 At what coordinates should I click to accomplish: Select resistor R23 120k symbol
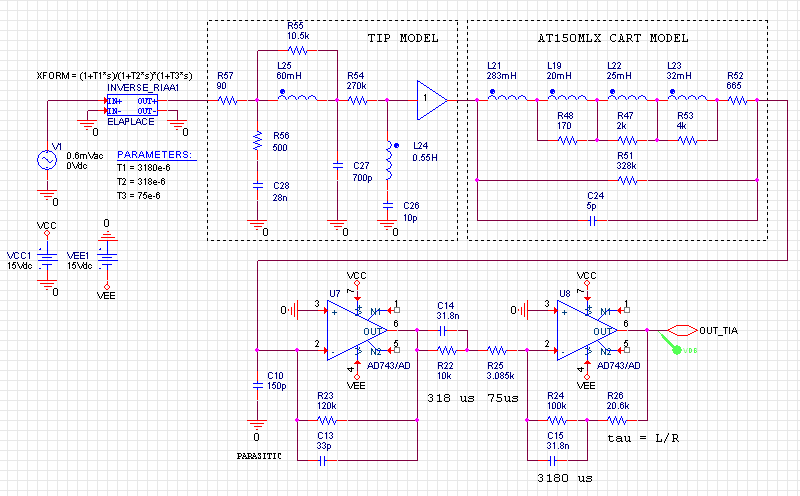327,420
